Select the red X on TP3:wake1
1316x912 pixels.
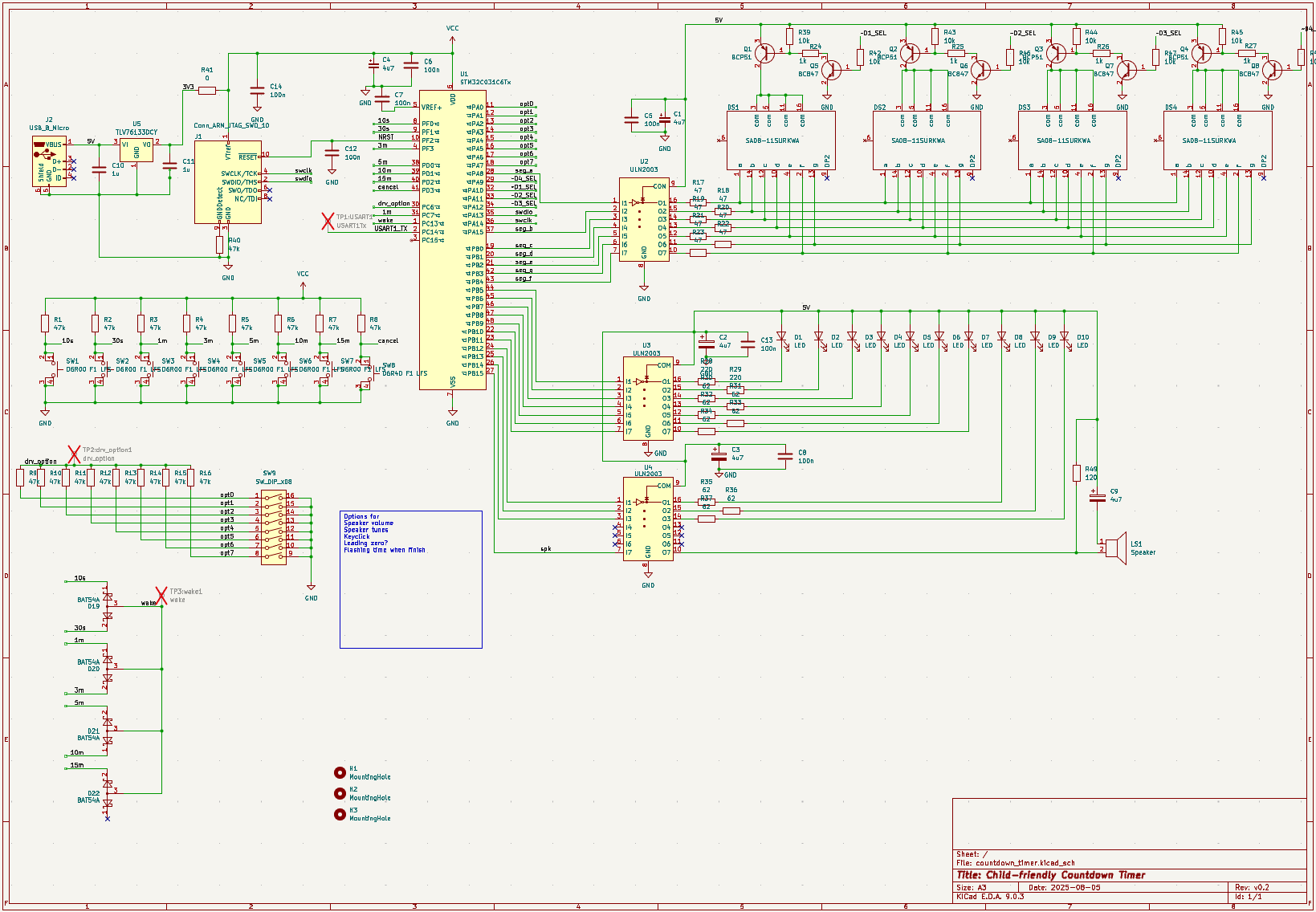point(161,596)
